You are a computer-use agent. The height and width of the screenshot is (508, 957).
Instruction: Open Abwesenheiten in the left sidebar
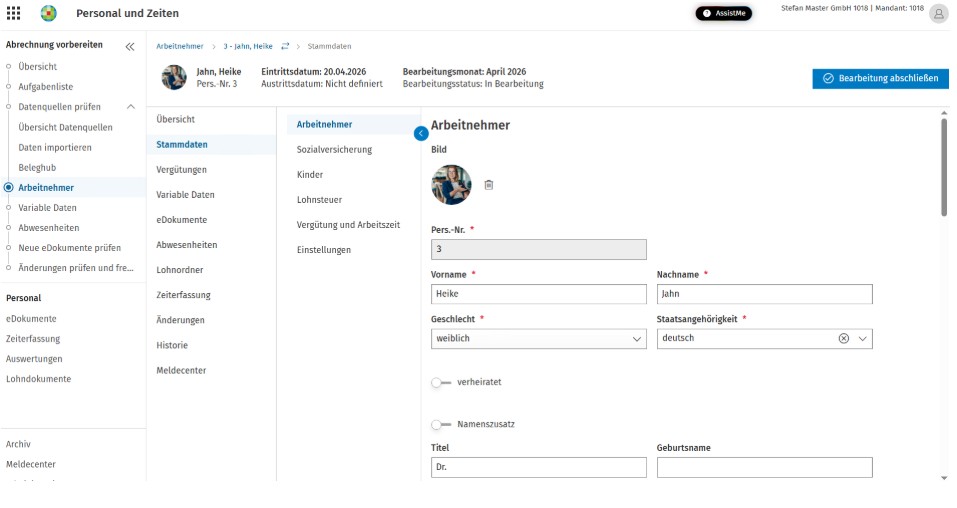(x=49, y=228)
